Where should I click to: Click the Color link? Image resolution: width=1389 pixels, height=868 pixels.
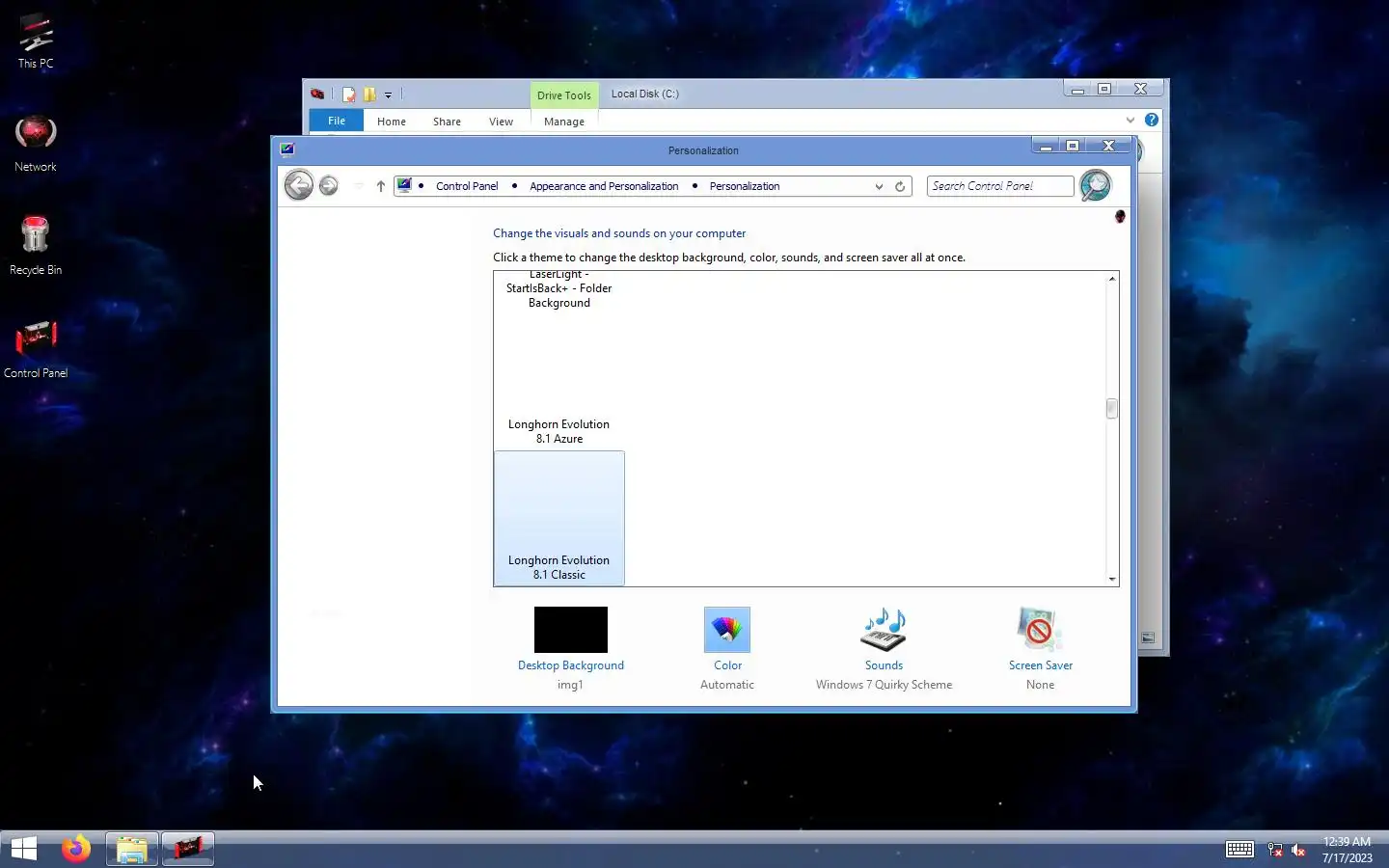pos(727,665)
